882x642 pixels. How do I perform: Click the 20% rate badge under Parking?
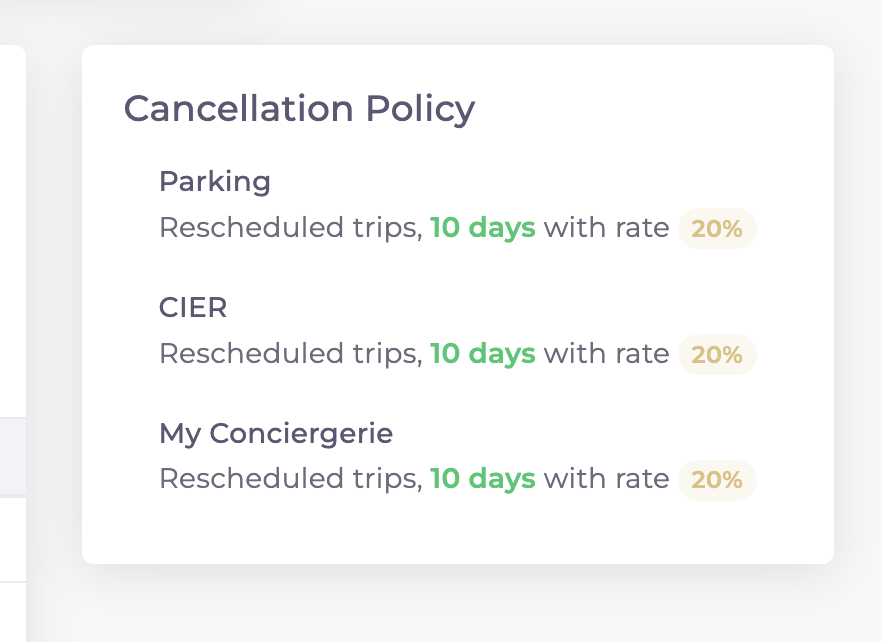(717, 228)
